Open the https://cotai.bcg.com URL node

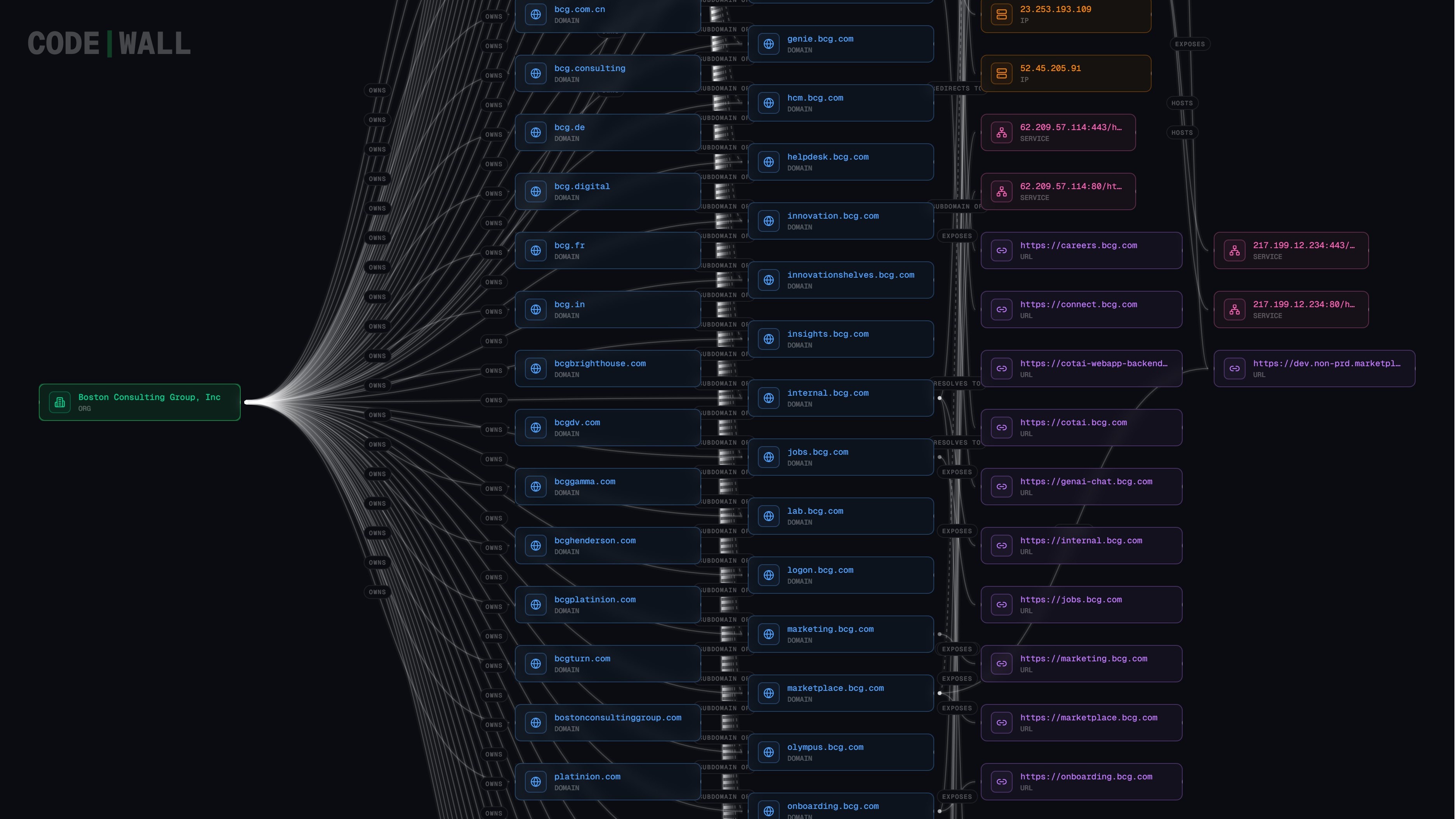pos(1081,428)
